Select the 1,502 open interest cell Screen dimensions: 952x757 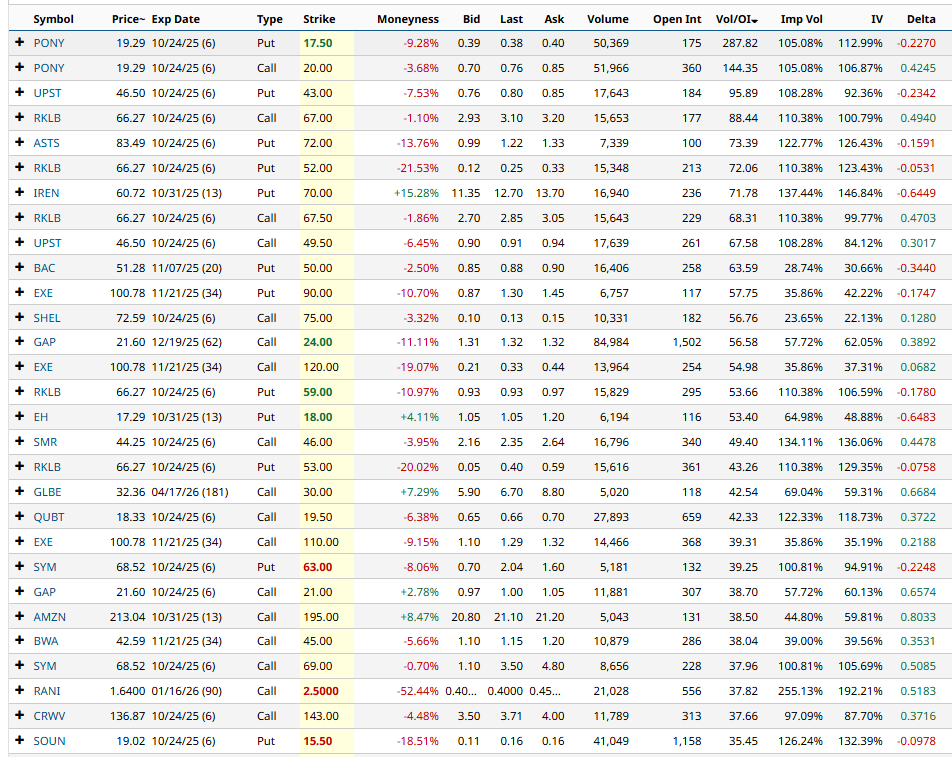pos(687,342)
